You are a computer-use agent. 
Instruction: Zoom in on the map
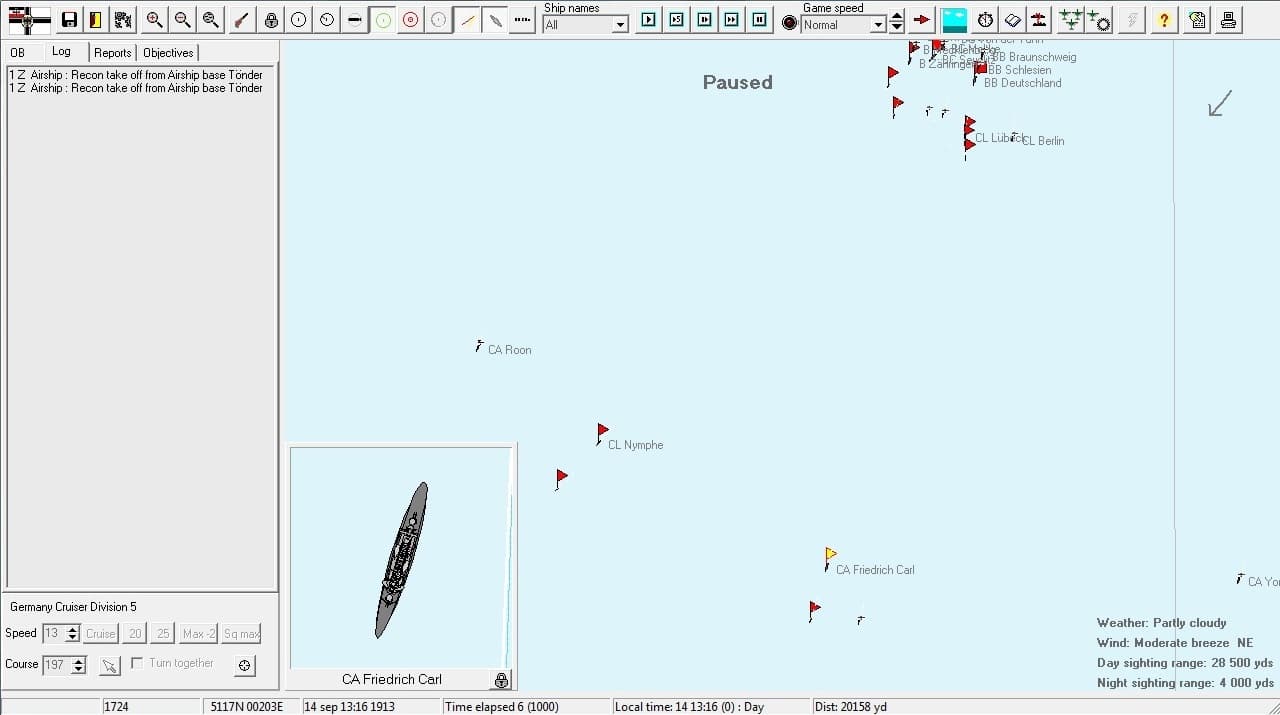155,20
